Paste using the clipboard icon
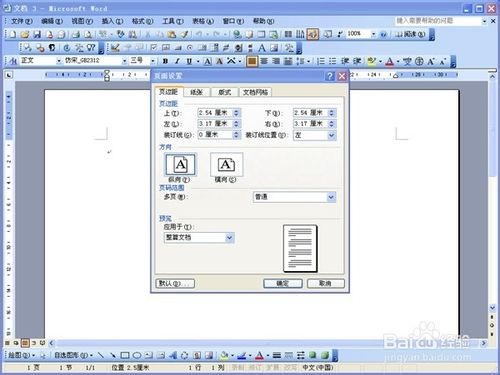The width and height of the screenshot is (500, 375). point(172,34)
